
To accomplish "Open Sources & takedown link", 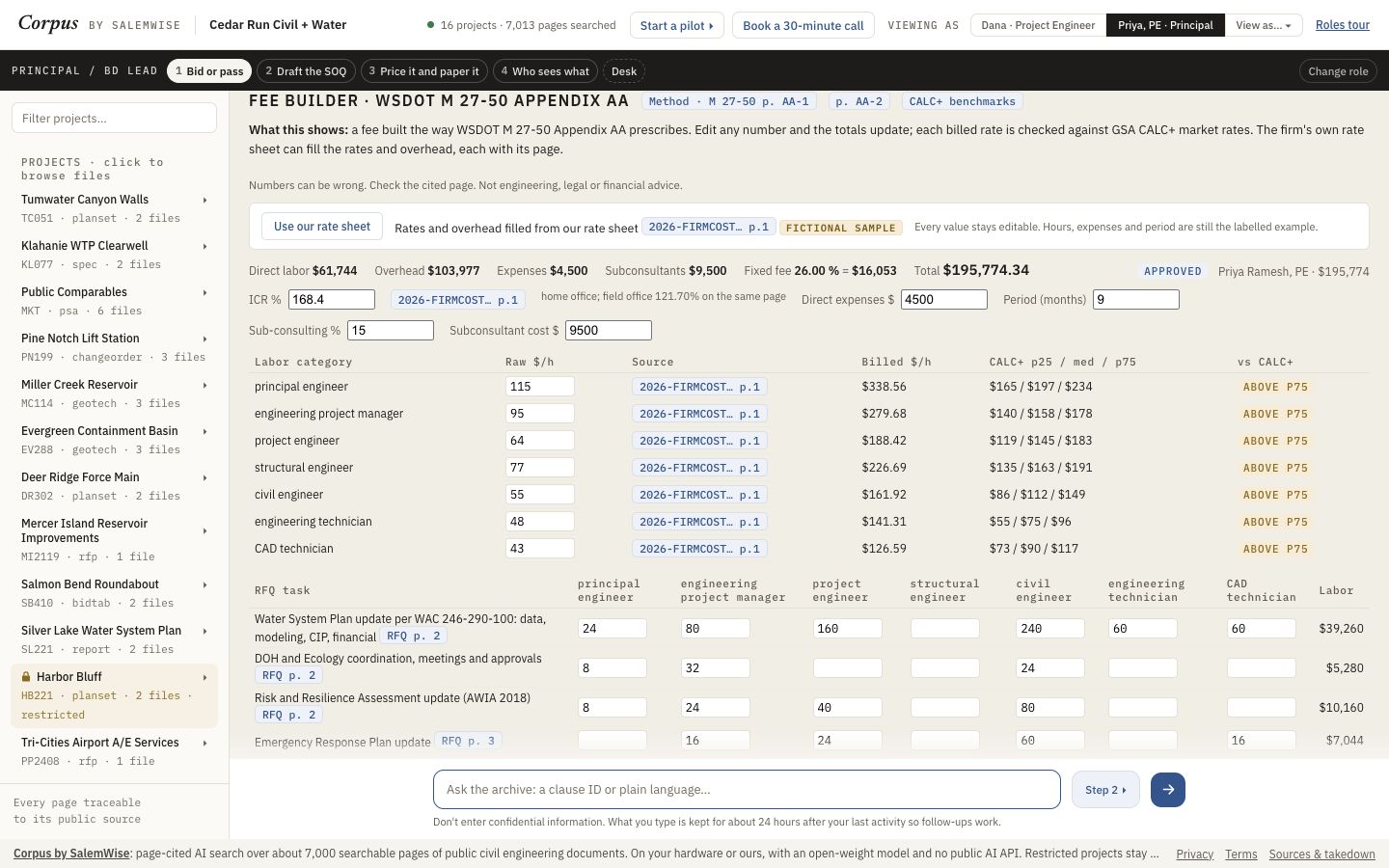I will tap(1321, 854).
